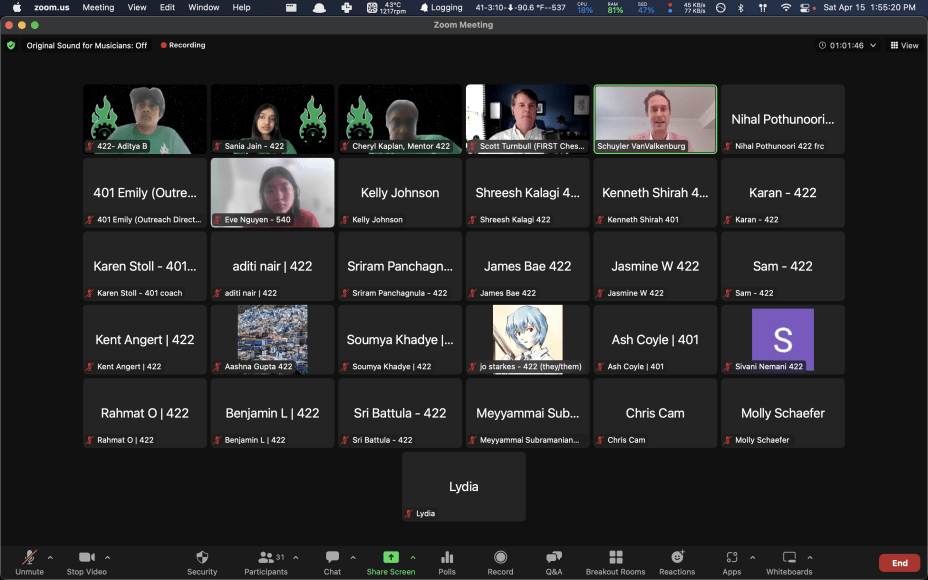The image size is (928, 580).
Task: Open the Participants panel
Action: 265,558
